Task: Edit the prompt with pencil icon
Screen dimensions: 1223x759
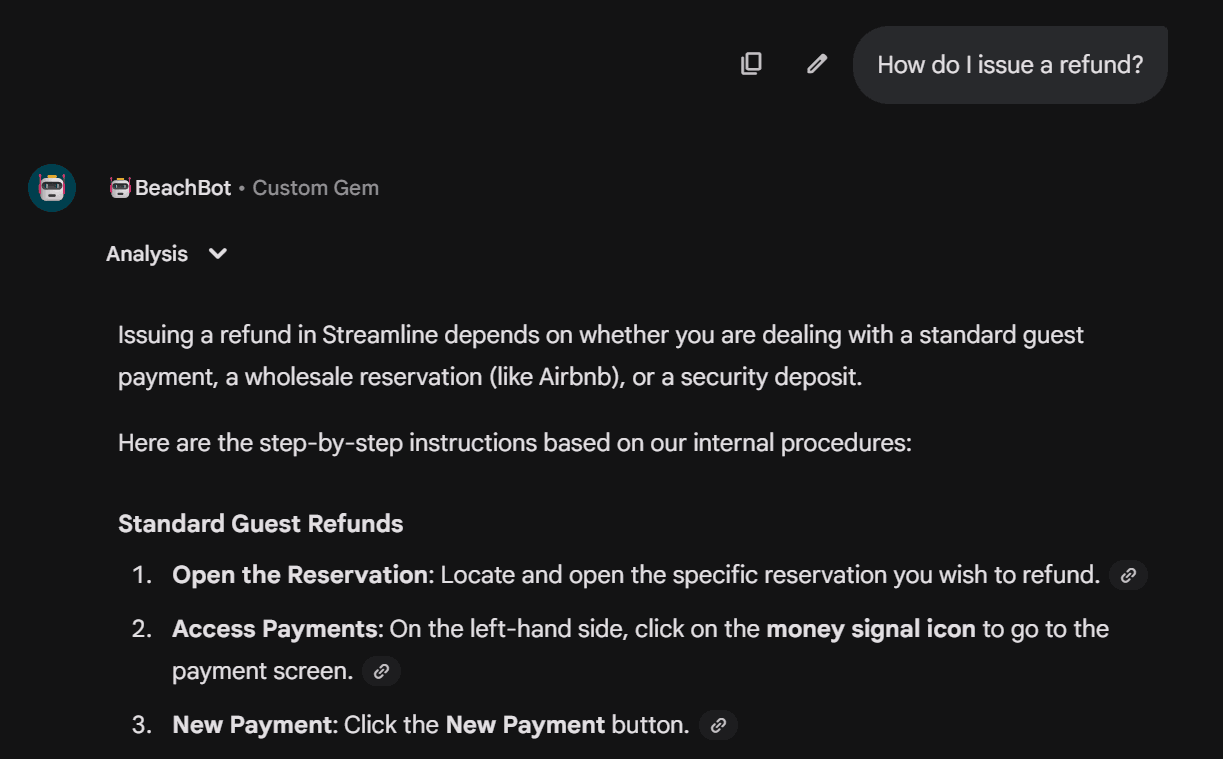Action: coord(817,64)
